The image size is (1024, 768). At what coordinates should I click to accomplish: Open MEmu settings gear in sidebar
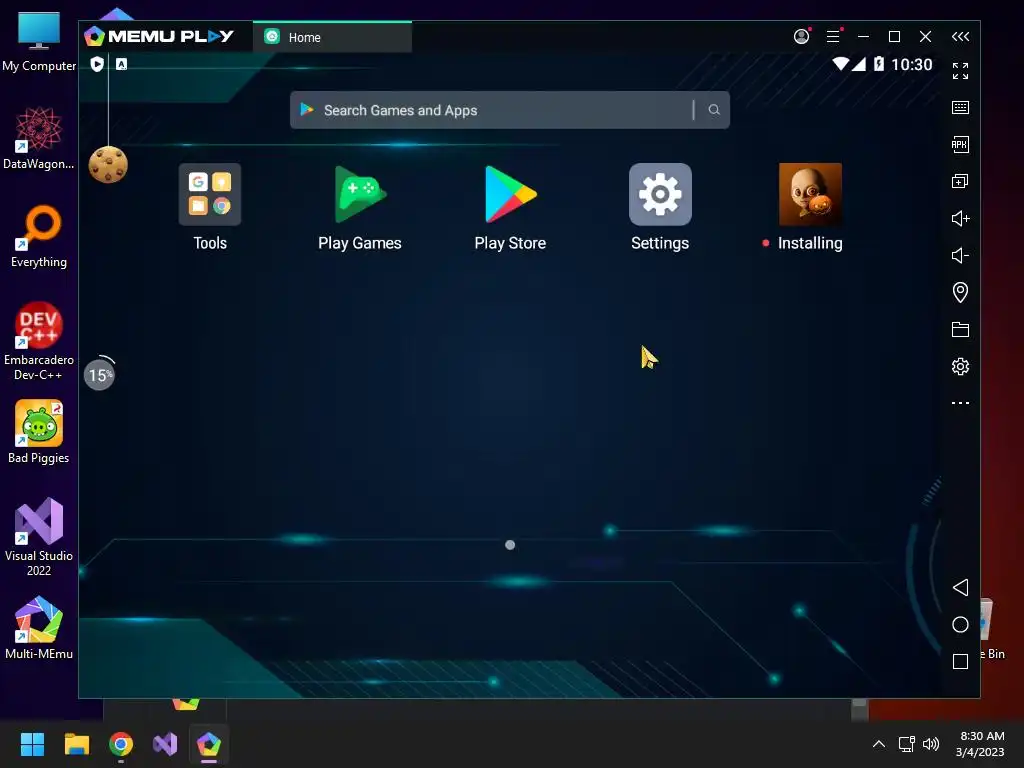pos(960,366)
